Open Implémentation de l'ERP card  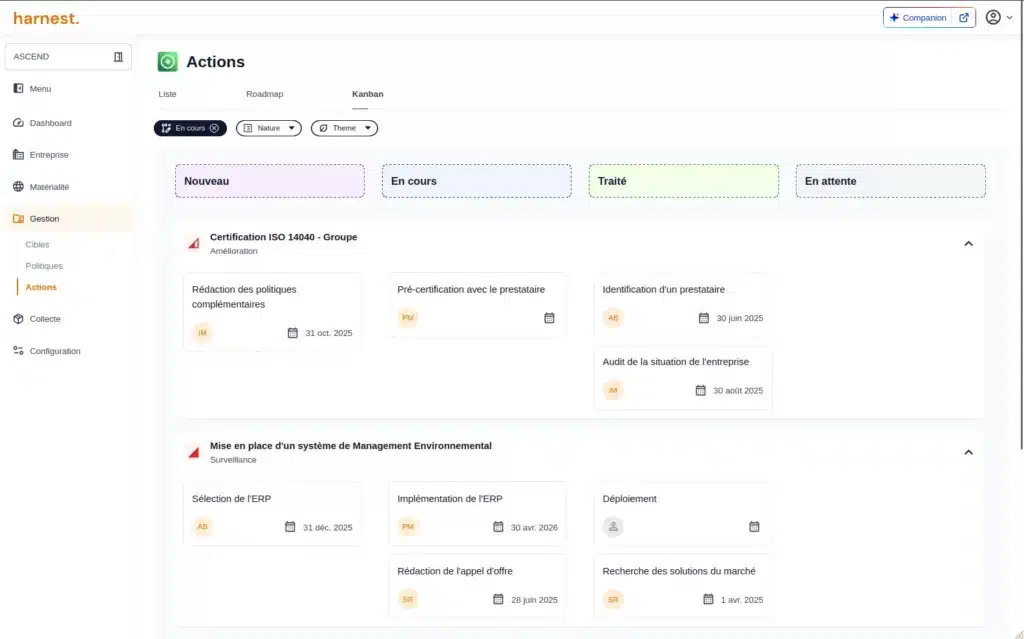(477, 514)
